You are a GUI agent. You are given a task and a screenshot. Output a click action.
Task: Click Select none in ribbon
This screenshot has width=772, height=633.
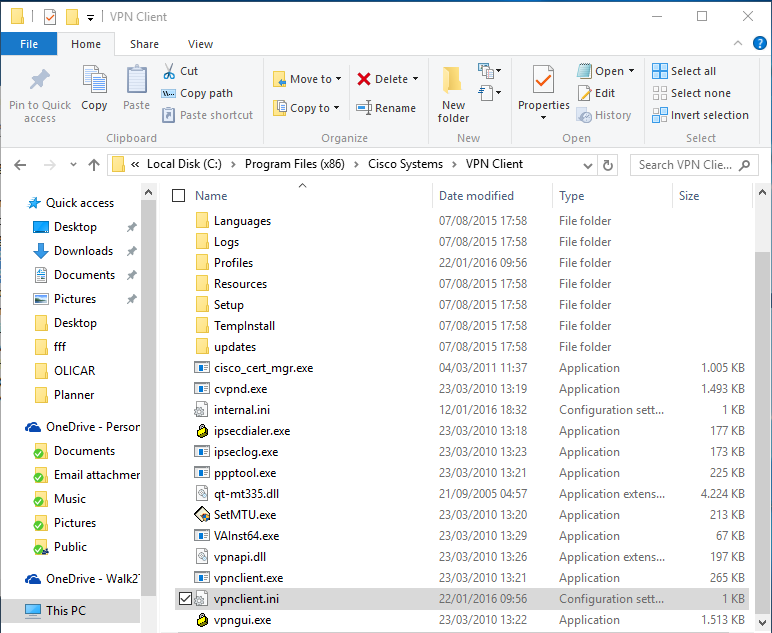click(691, 93)
